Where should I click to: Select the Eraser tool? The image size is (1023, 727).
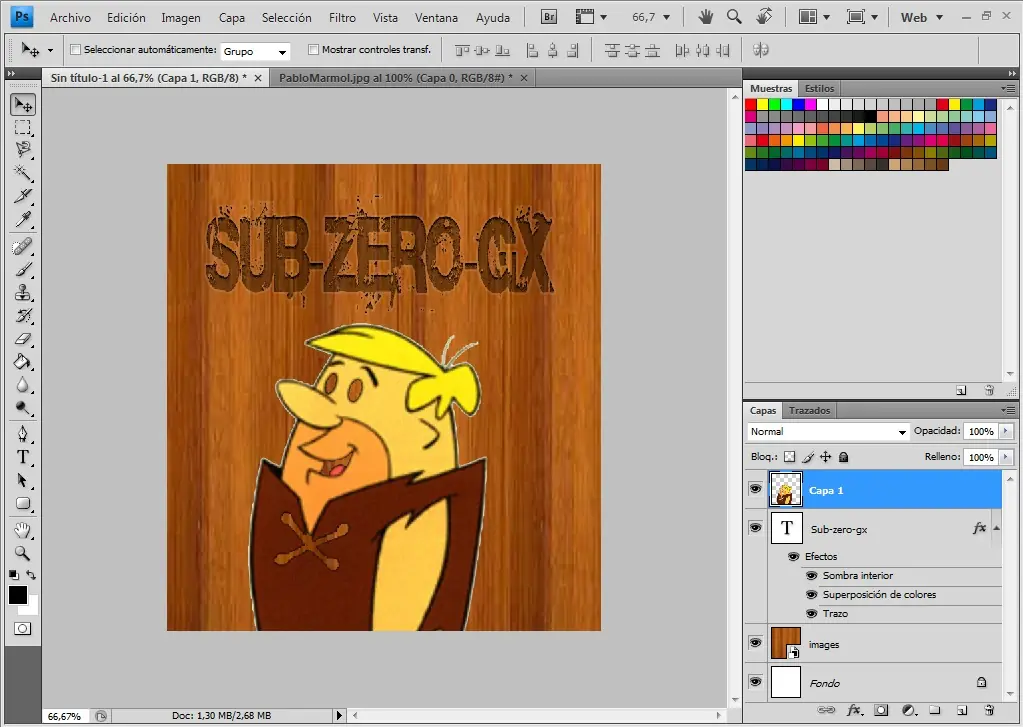23,339
